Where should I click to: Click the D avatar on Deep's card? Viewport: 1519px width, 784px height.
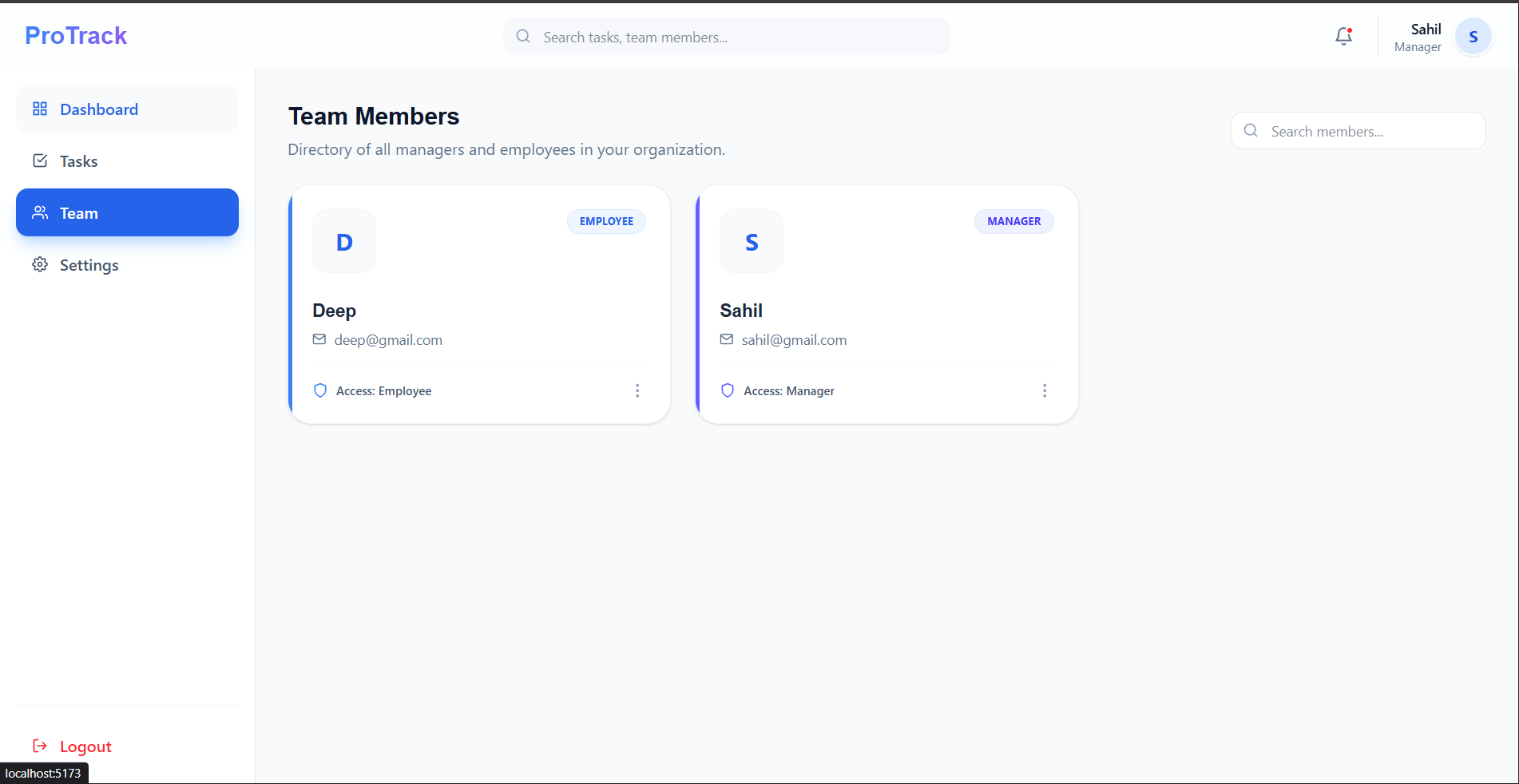tap(344, 242)
